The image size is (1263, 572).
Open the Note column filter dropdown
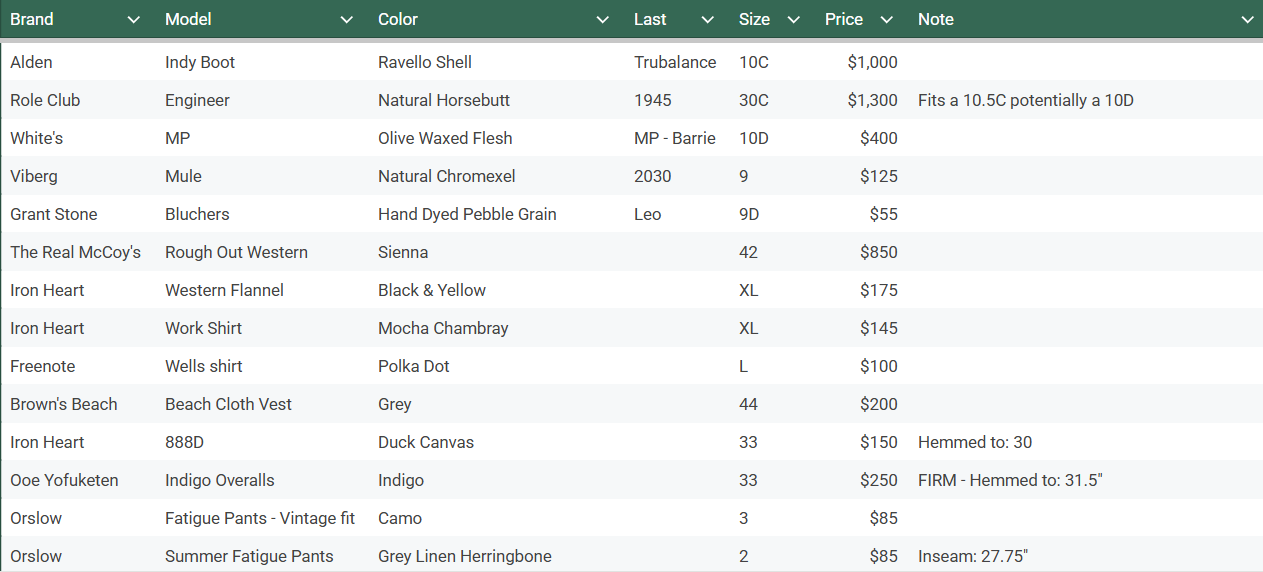(x=1247, y=20)
